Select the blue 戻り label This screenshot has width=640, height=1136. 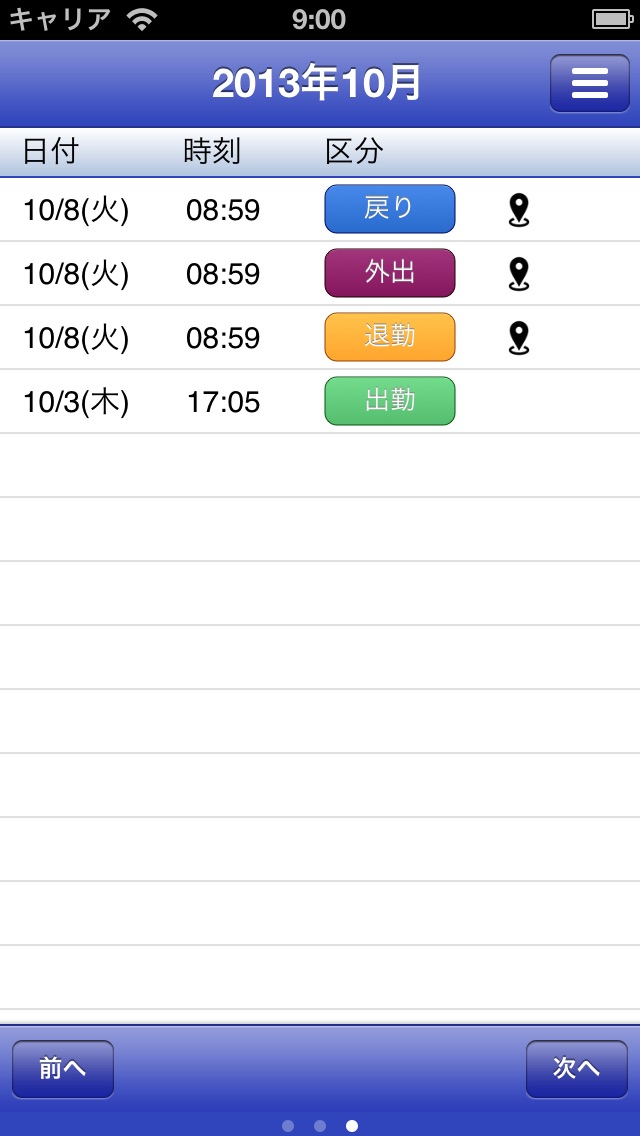pos(390,209)
